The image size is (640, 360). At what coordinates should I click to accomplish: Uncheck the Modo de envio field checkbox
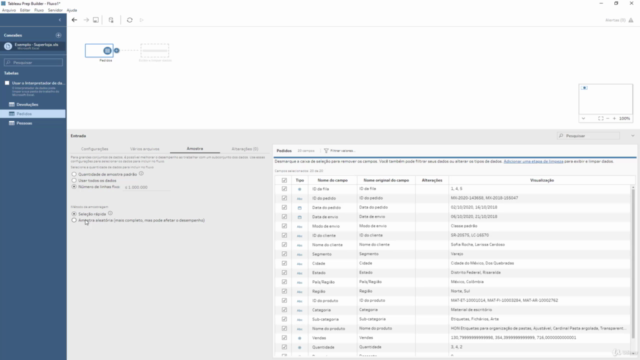point(284,226)
